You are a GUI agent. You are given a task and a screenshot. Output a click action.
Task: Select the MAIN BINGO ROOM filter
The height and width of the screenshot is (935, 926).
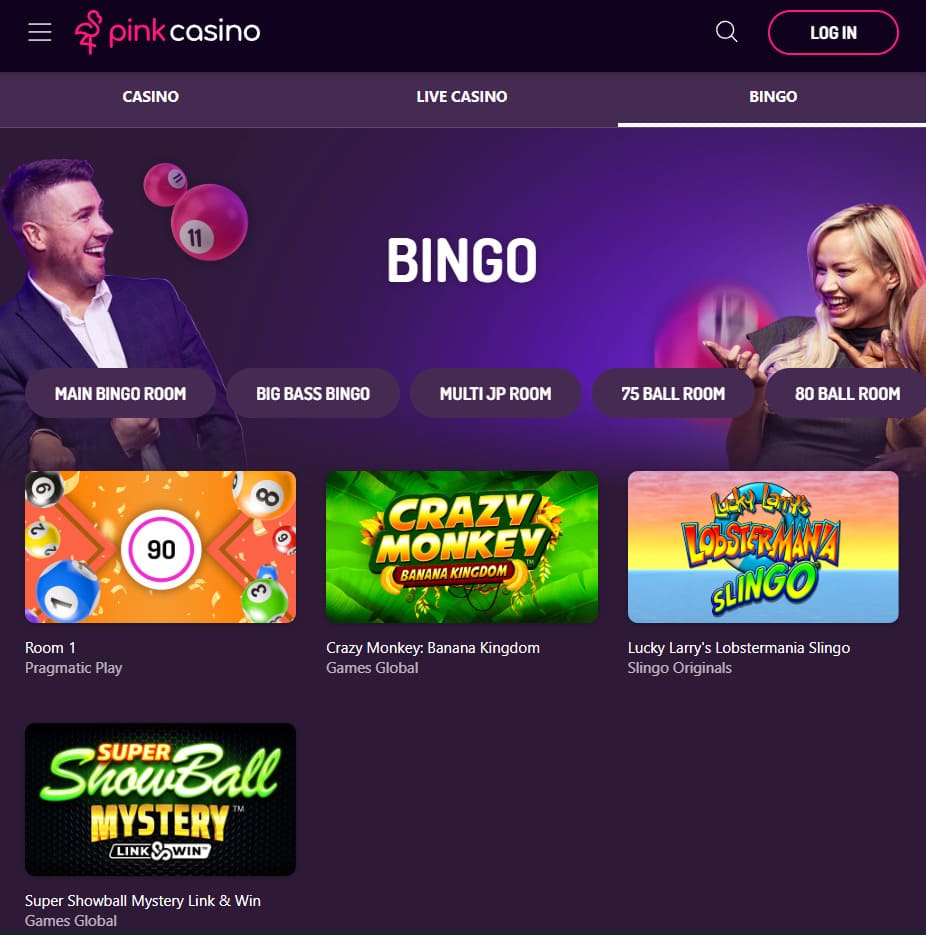(120, 394)
